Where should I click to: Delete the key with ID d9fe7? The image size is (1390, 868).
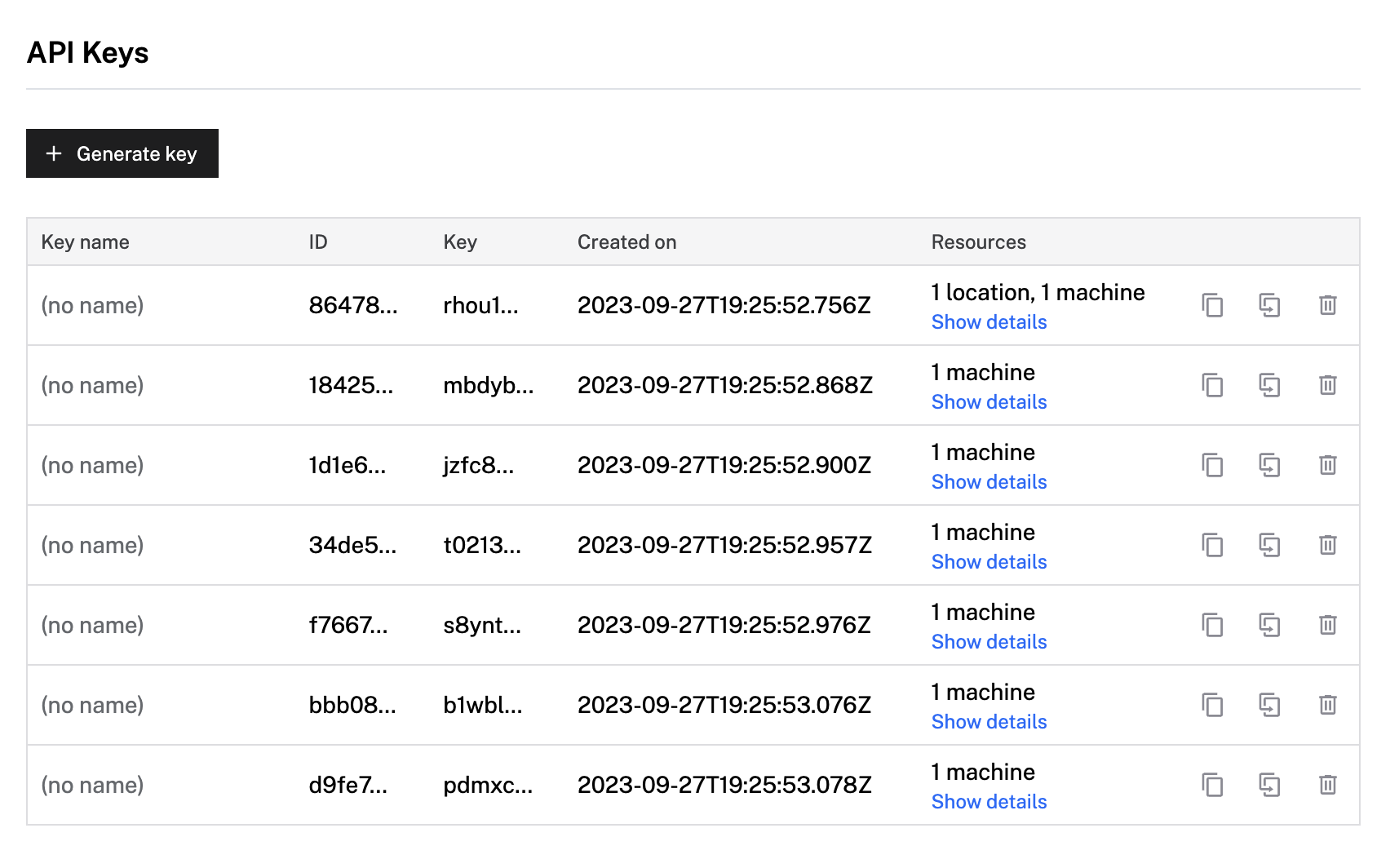point(1327,785)
